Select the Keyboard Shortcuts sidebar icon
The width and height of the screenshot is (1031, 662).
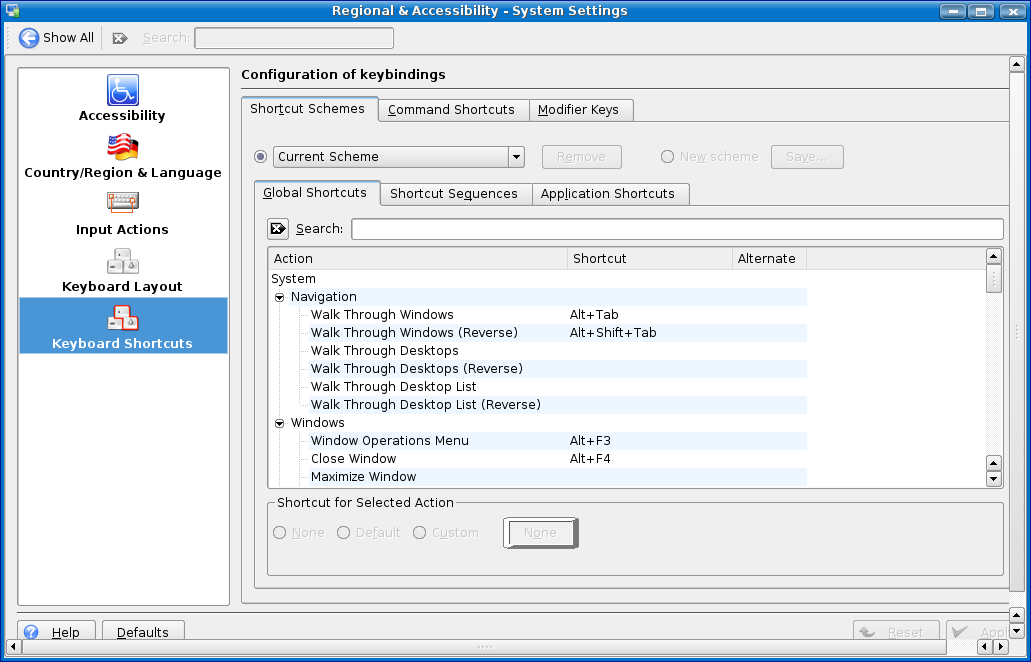click(123, 318)
